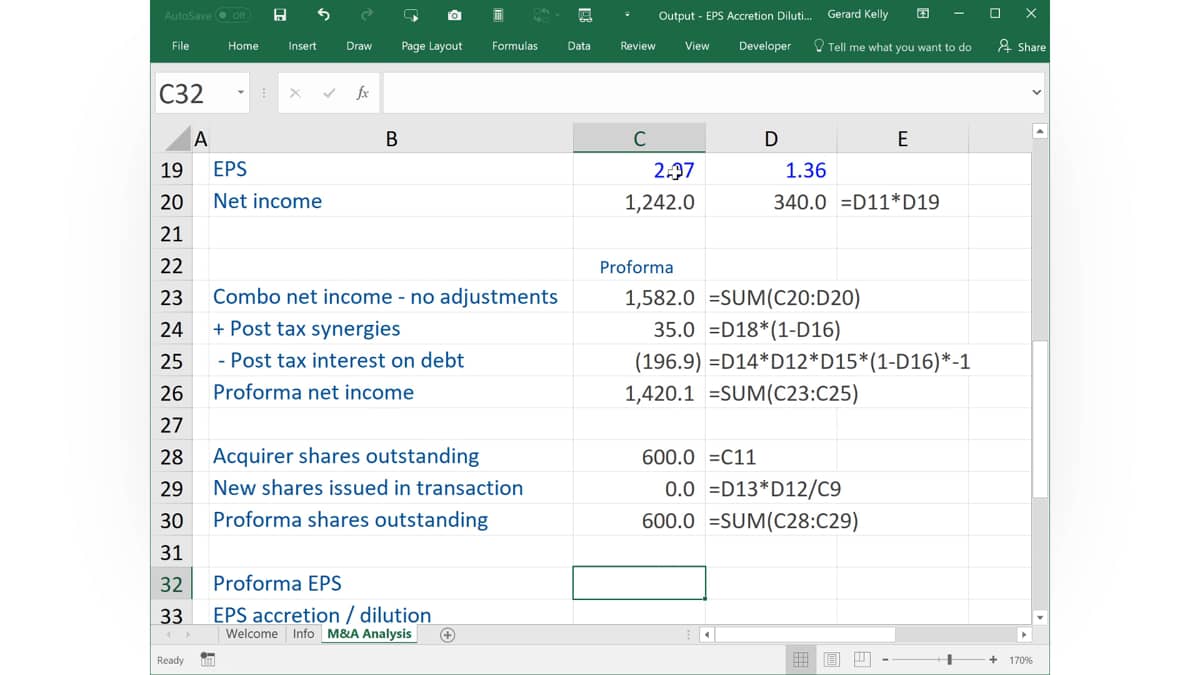This screenshot has width=1200, height=675.
Task: Open the Welcome sheet tab
Action: pos(252,634)
